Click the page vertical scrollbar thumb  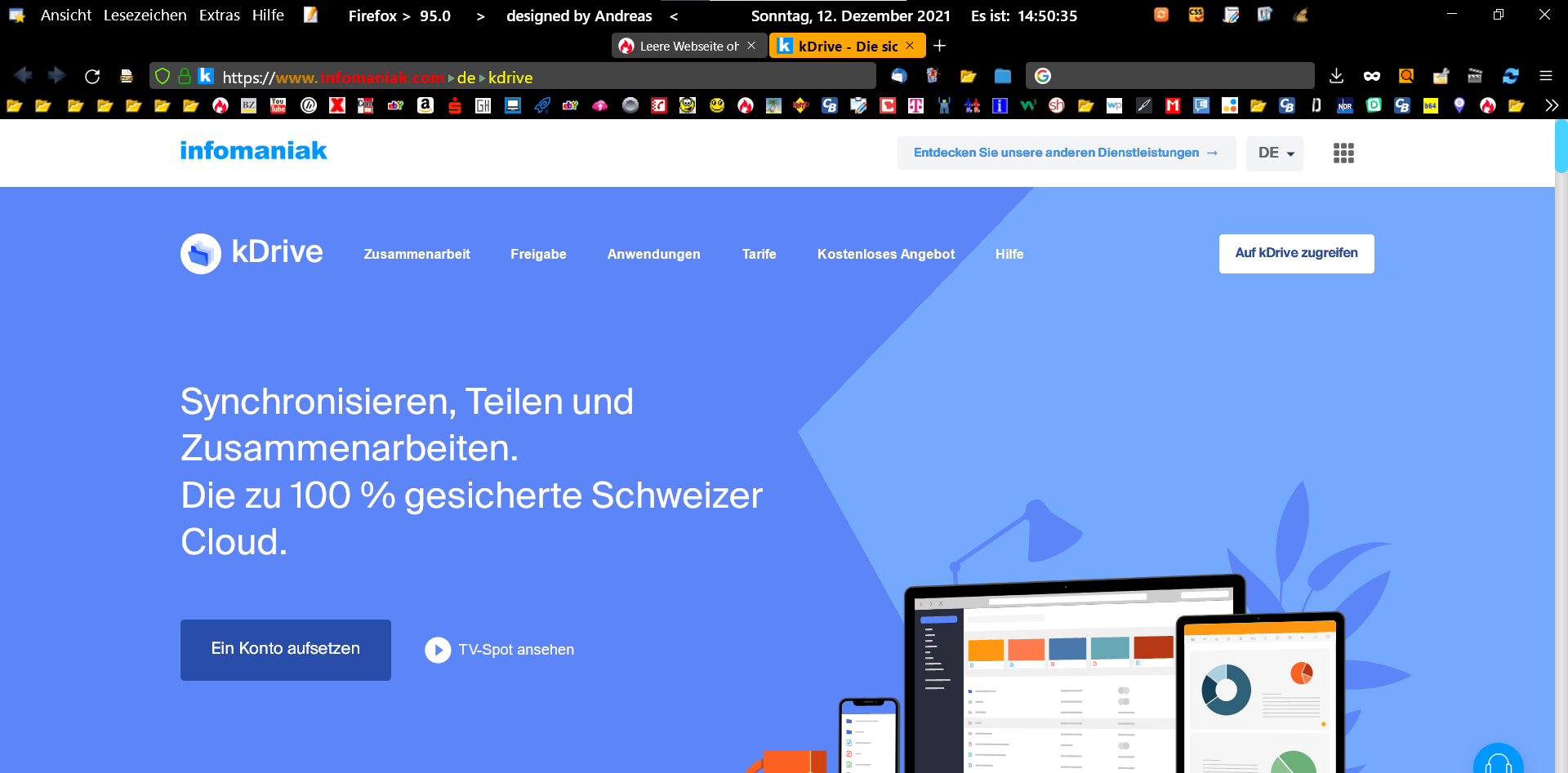[1561, 146]
